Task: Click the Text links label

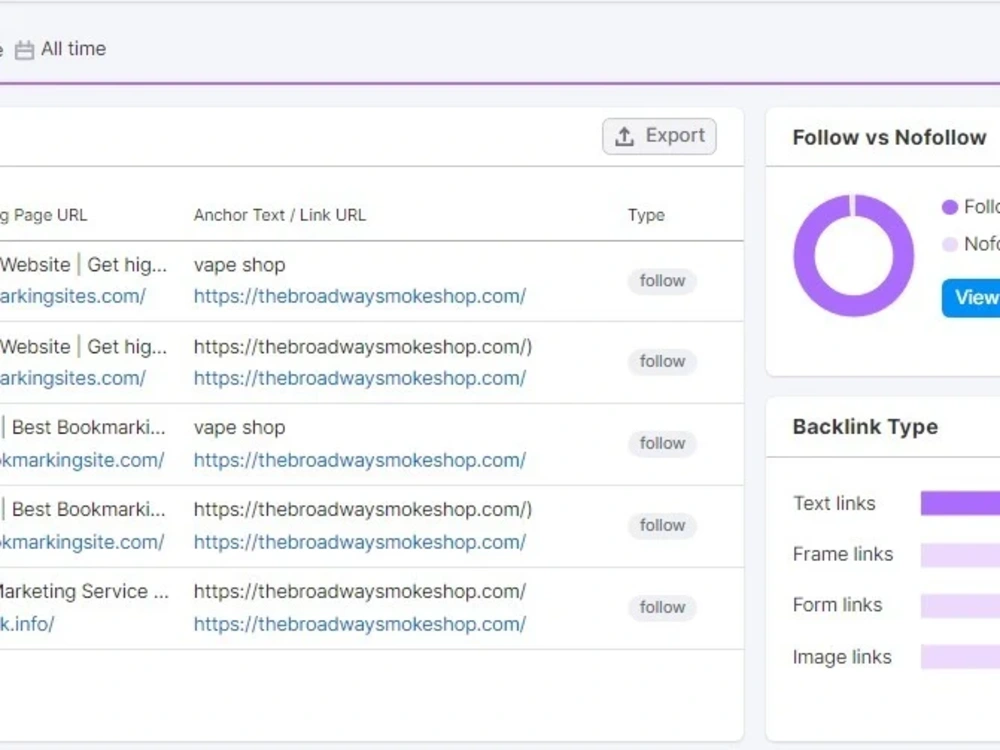Action: click(834, 504)
